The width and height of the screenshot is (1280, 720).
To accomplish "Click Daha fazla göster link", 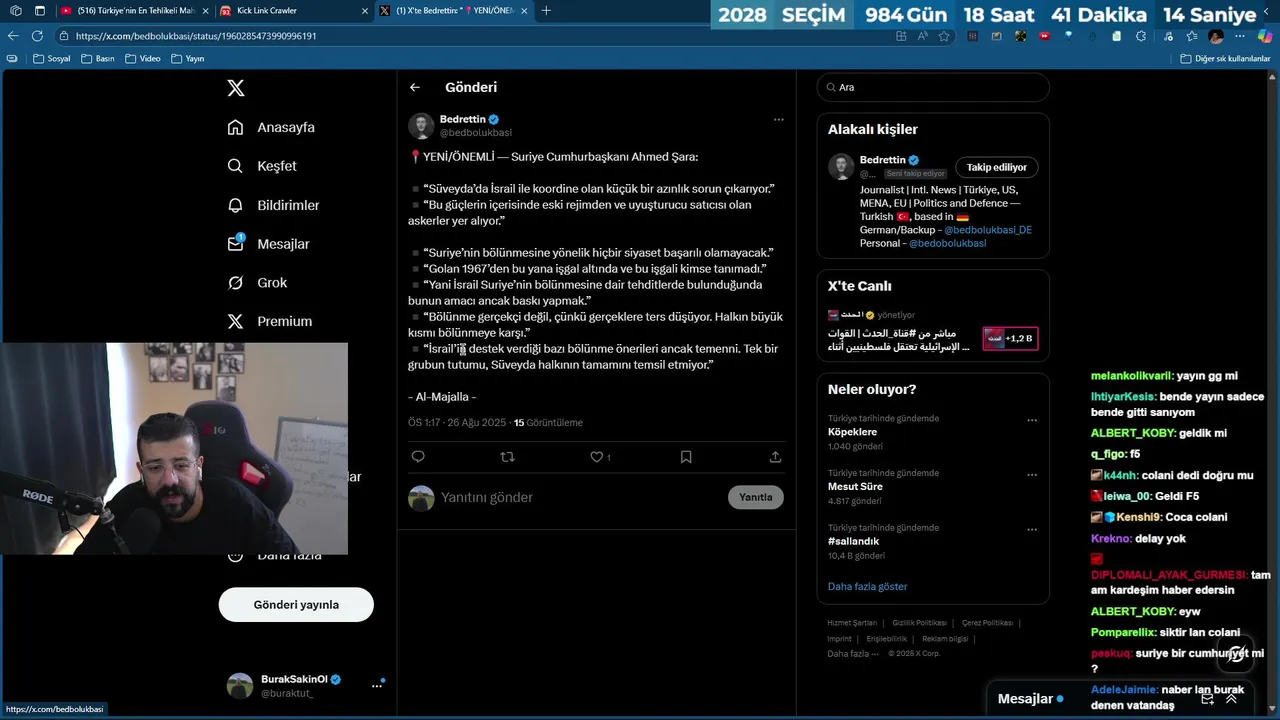I will [x=867, y=586].
